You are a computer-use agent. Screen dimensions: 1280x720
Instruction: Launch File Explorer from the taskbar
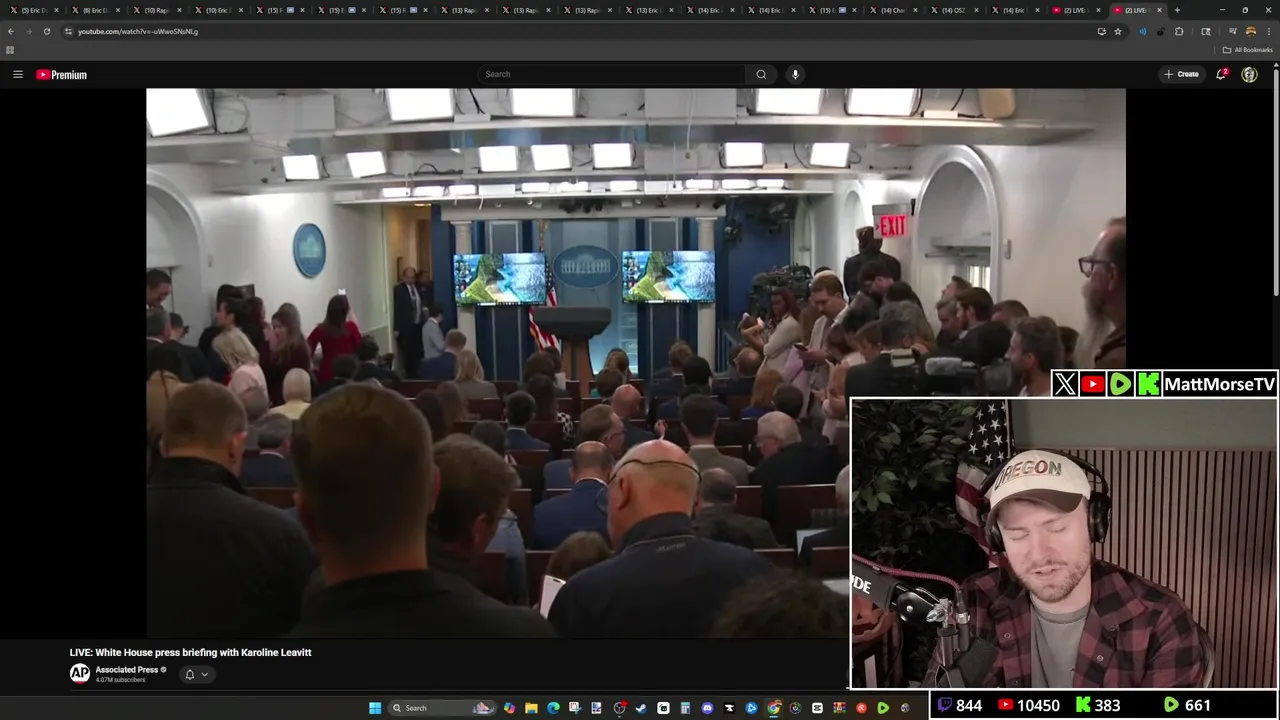click(531, 708)
